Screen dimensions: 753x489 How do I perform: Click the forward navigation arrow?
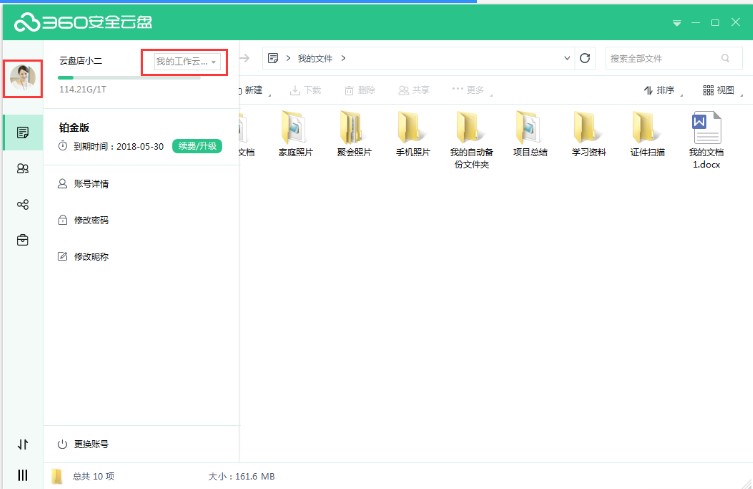245,58
